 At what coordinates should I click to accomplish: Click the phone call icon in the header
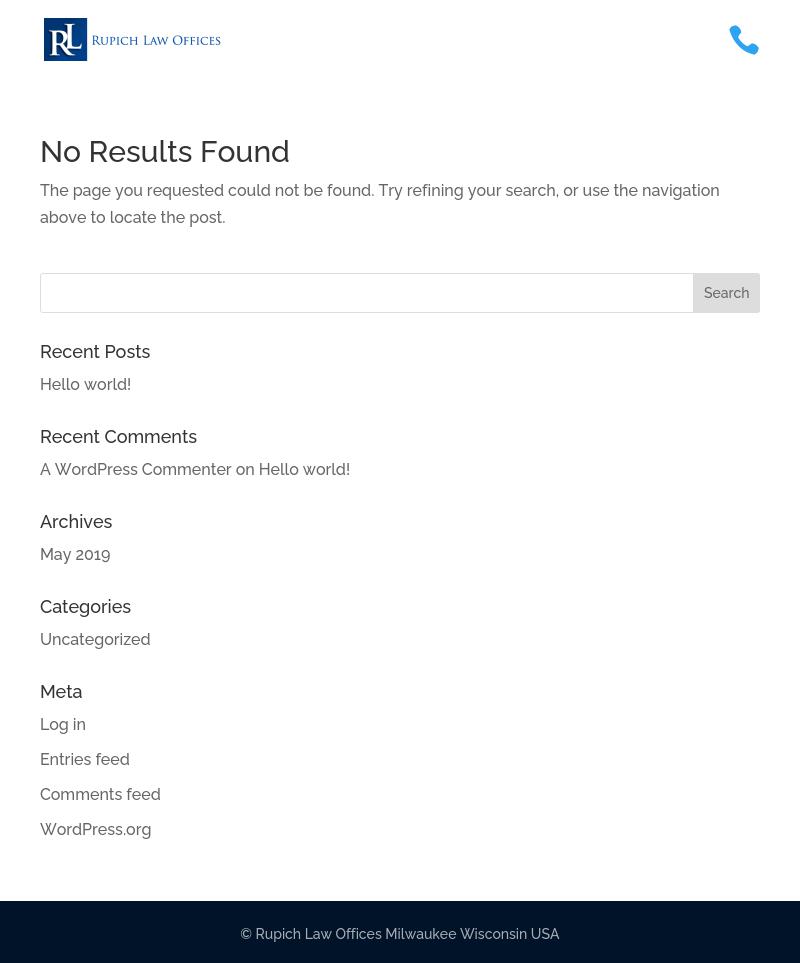[x=744, y=40]
